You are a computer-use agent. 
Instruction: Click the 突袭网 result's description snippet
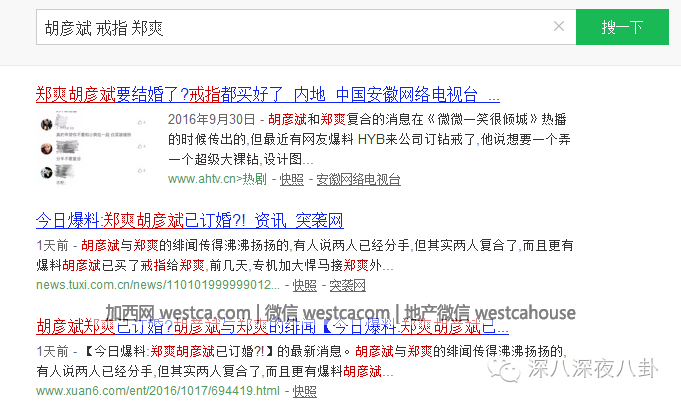coord(300,255)
